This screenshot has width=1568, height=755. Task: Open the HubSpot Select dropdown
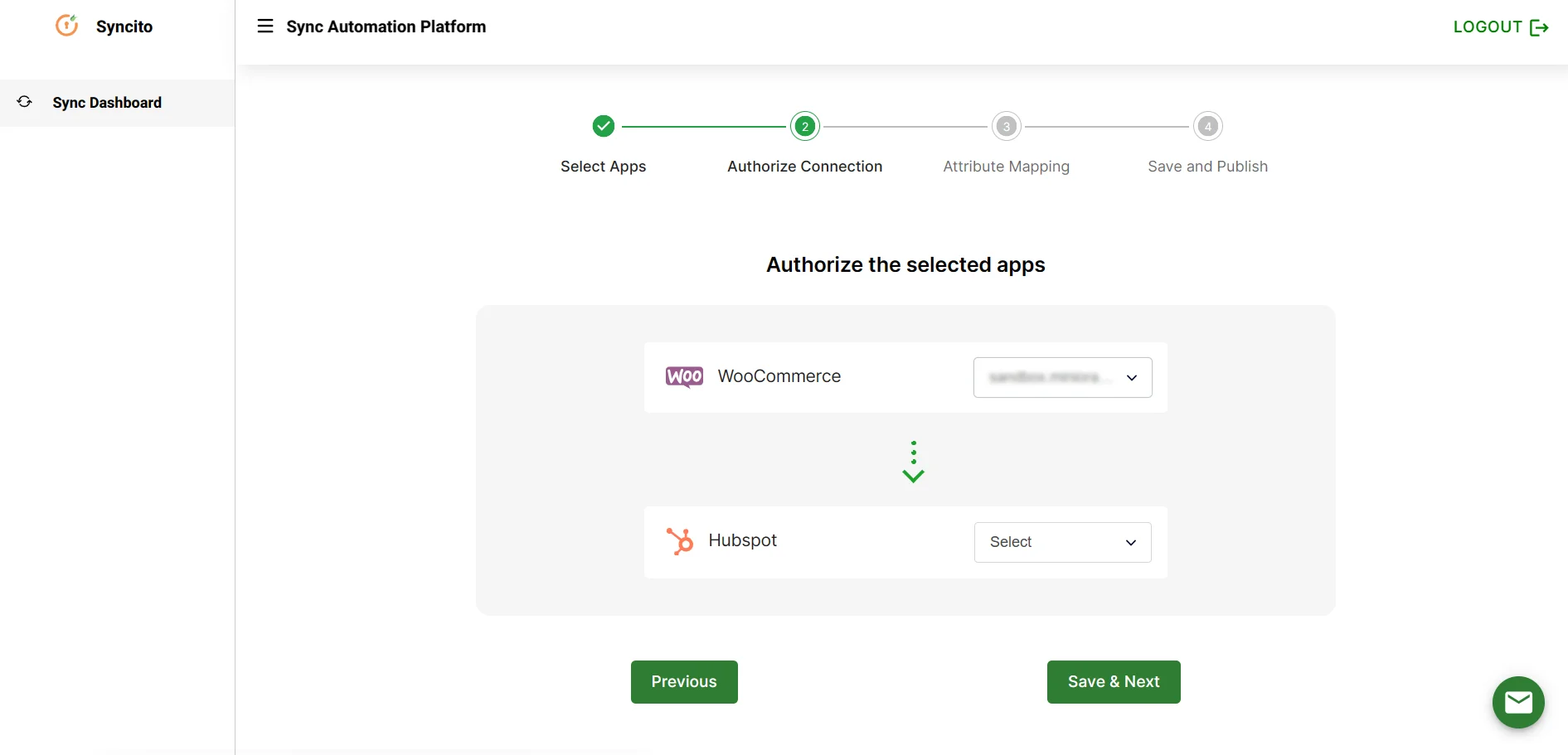(1062, 542)
